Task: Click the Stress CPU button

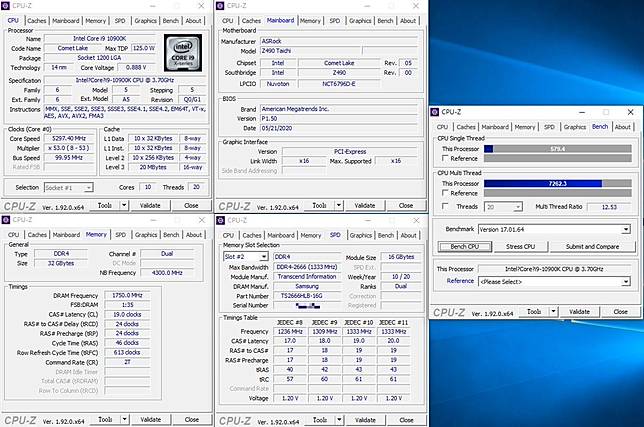Action: tap(520, 247)
